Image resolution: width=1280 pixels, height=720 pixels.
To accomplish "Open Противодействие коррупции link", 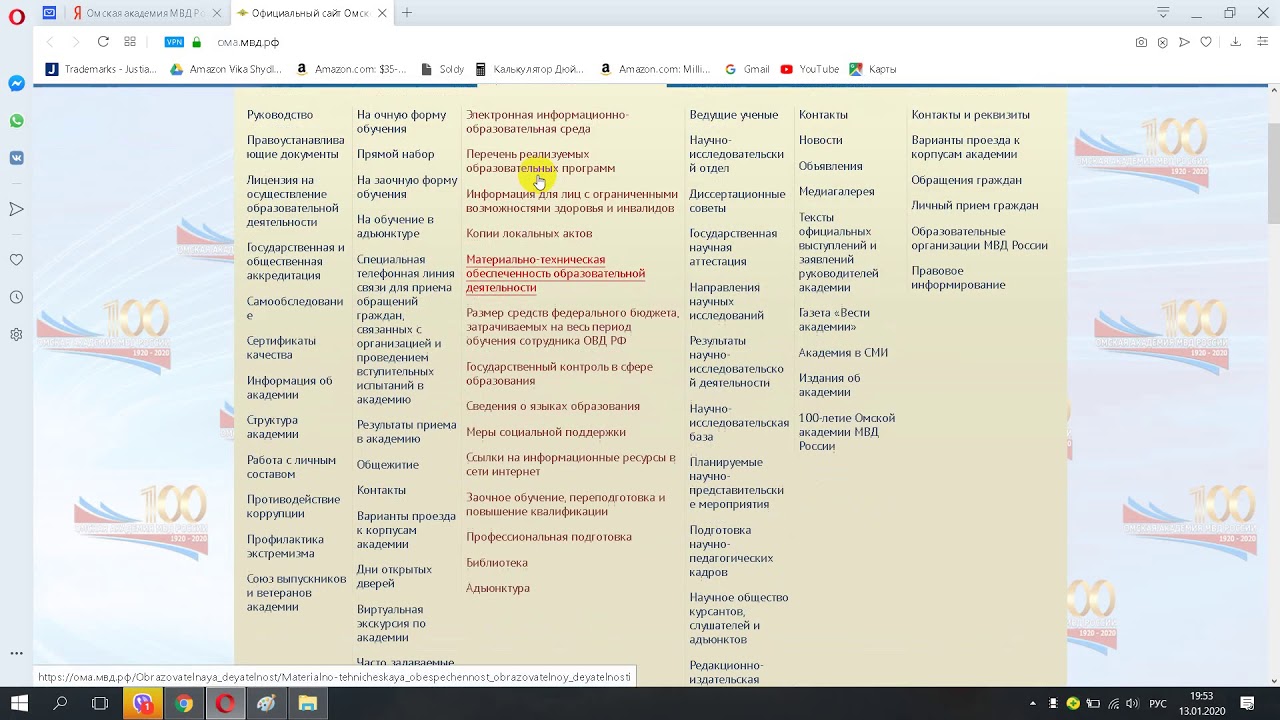I will [293, 506].
